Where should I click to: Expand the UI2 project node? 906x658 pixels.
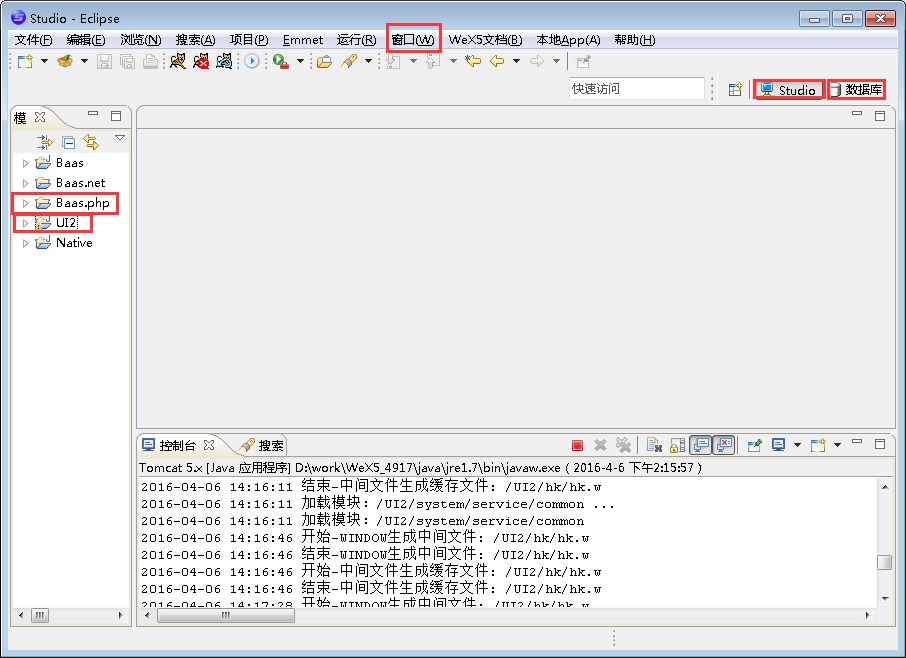click(x=24, y=222)
